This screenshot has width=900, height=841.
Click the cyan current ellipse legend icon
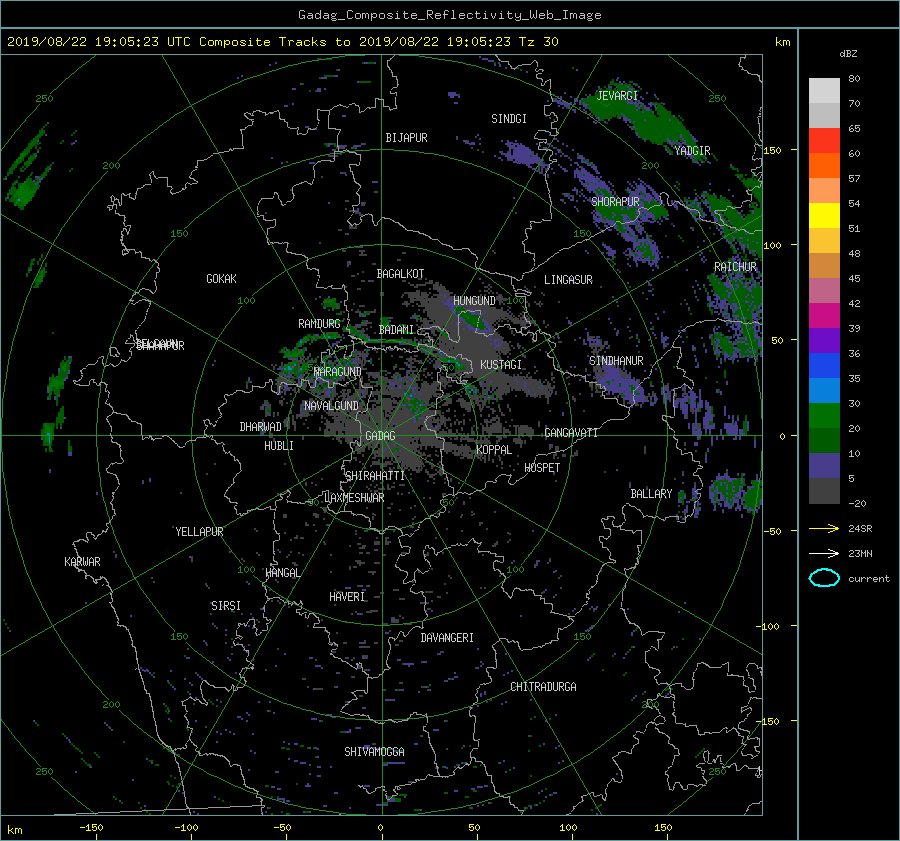[824, 578]
